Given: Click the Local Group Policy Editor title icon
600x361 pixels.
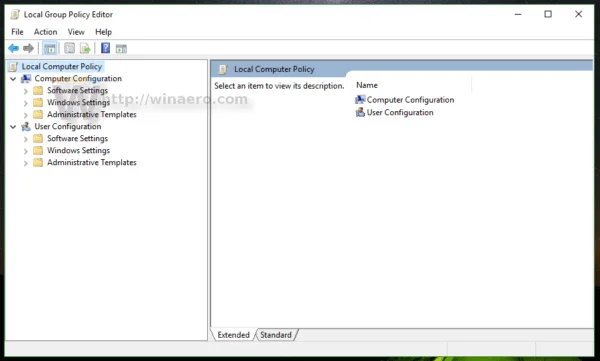Looking at the screenshot, I should [x=15, y=15].
